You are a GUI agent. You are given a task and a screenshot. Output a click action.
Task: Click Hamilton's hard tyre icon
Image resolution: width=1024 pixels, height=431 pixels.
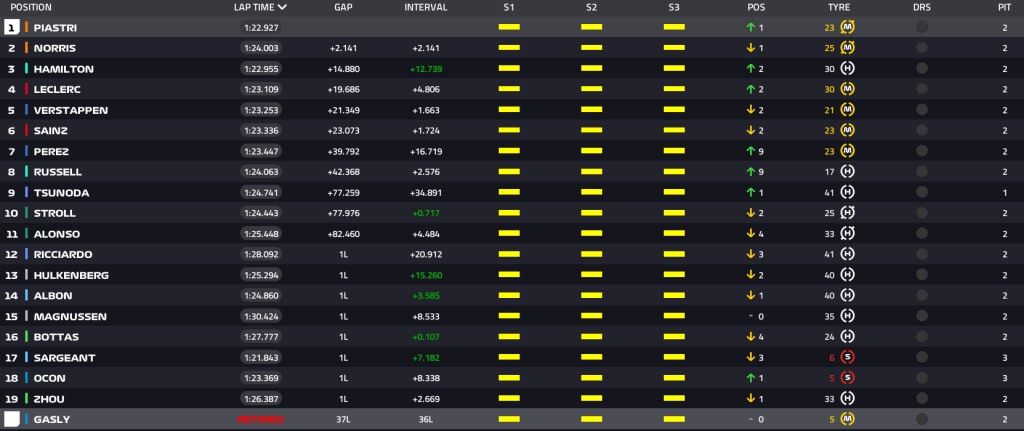(x=848, y=69)
